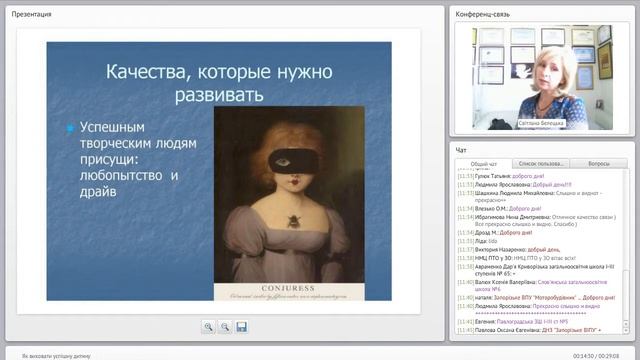The image size is (640, 360).
Task: Click the Conjuress painting on the slide
Action: pyautogui.click(x=289, y=203)
